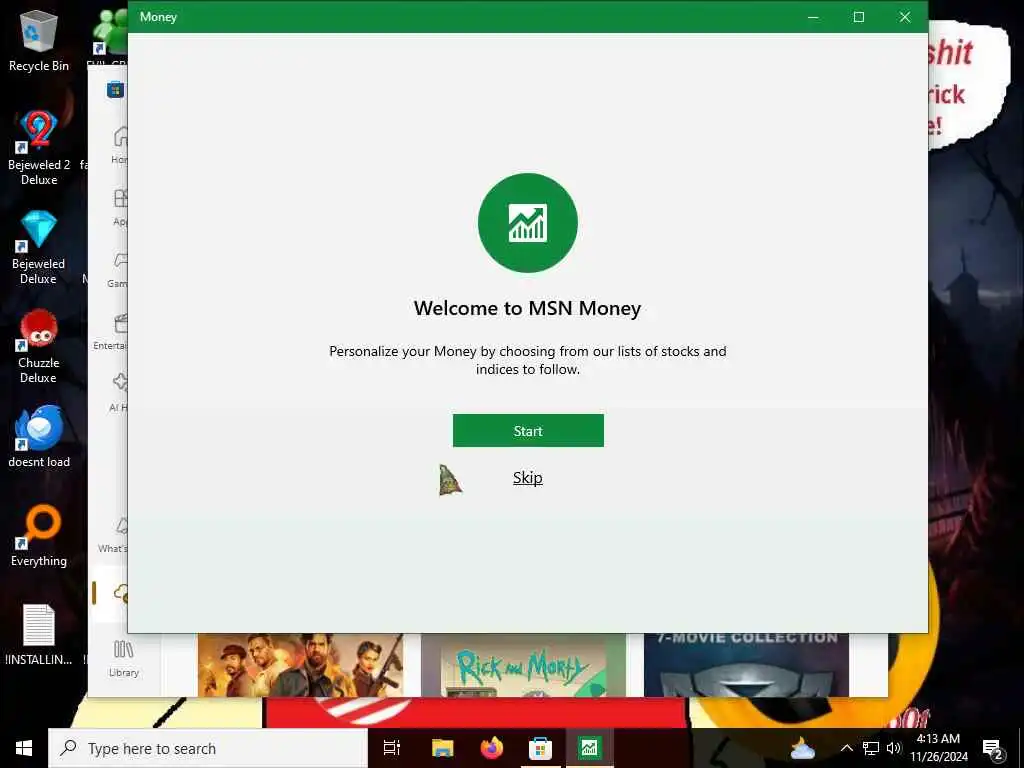This screenshot has height=768, width=1024.
Task: Open Downloads cloud icon in Store sidebar
Action: pos(121,593)
